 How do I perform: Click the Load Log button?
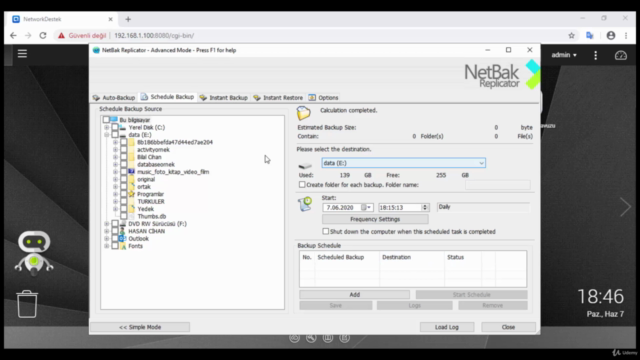click(447, 327)
